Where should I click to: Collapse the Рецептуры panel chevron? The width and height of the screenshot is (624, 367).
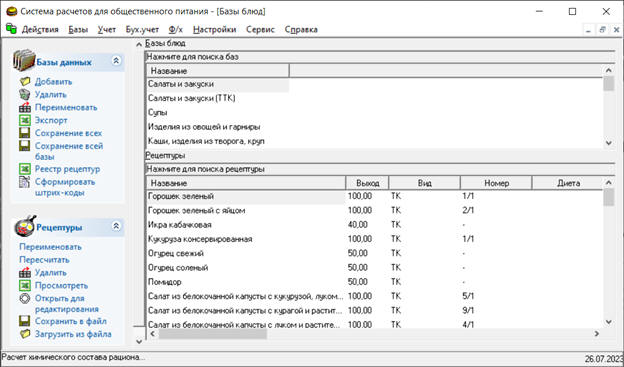tap(116, 226)
